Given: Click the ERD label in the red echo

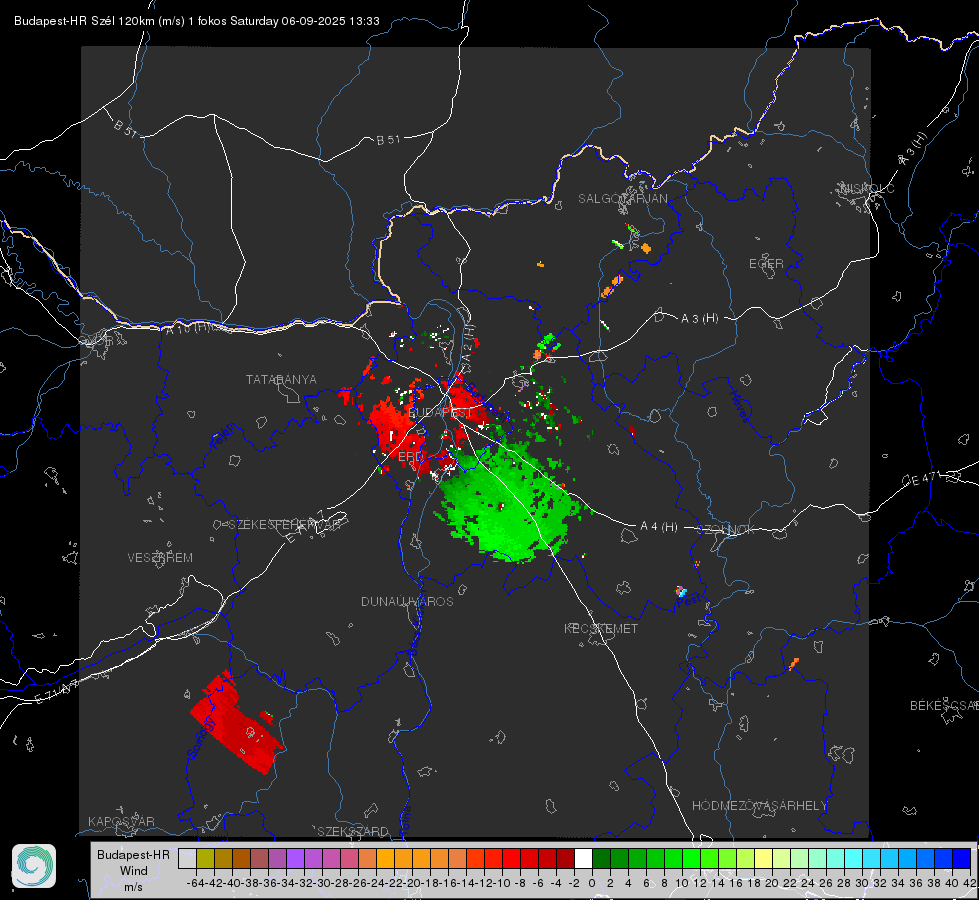Looking at the screenshot, I should (410, 457).
